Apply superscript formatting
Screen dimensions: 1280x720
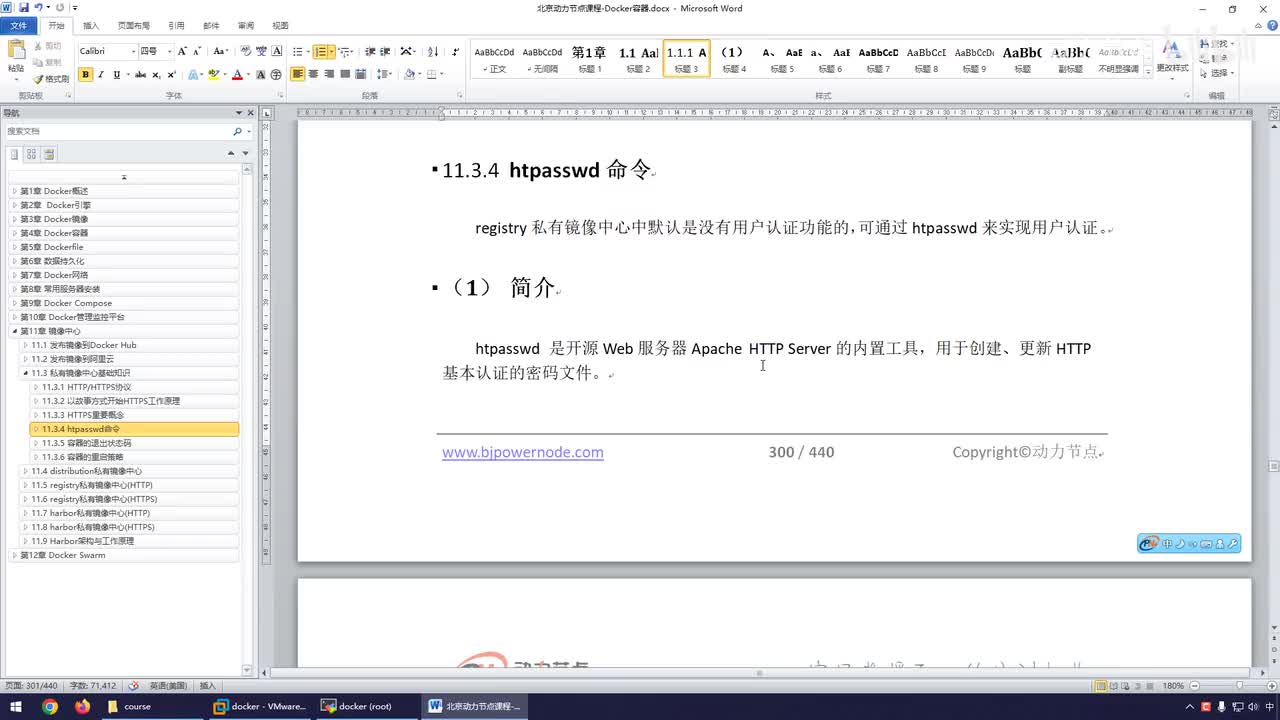[172, 74]
